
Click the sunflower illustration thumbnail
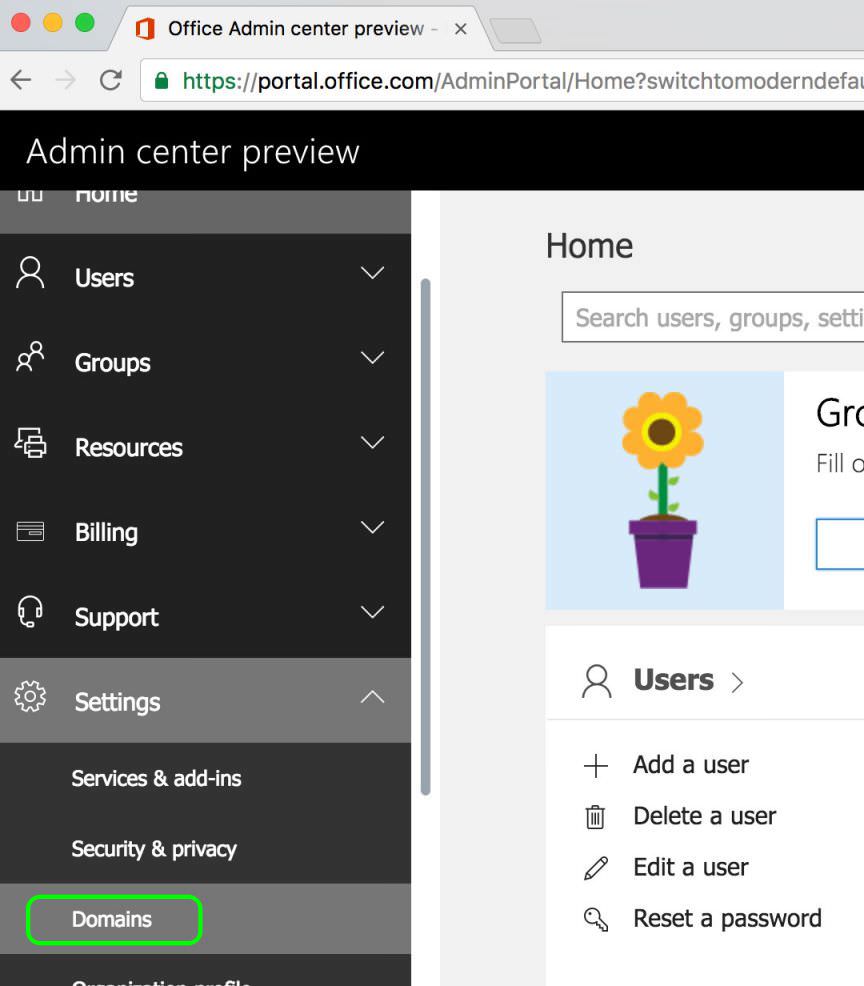pyautogui.click(x=664, y=490)
